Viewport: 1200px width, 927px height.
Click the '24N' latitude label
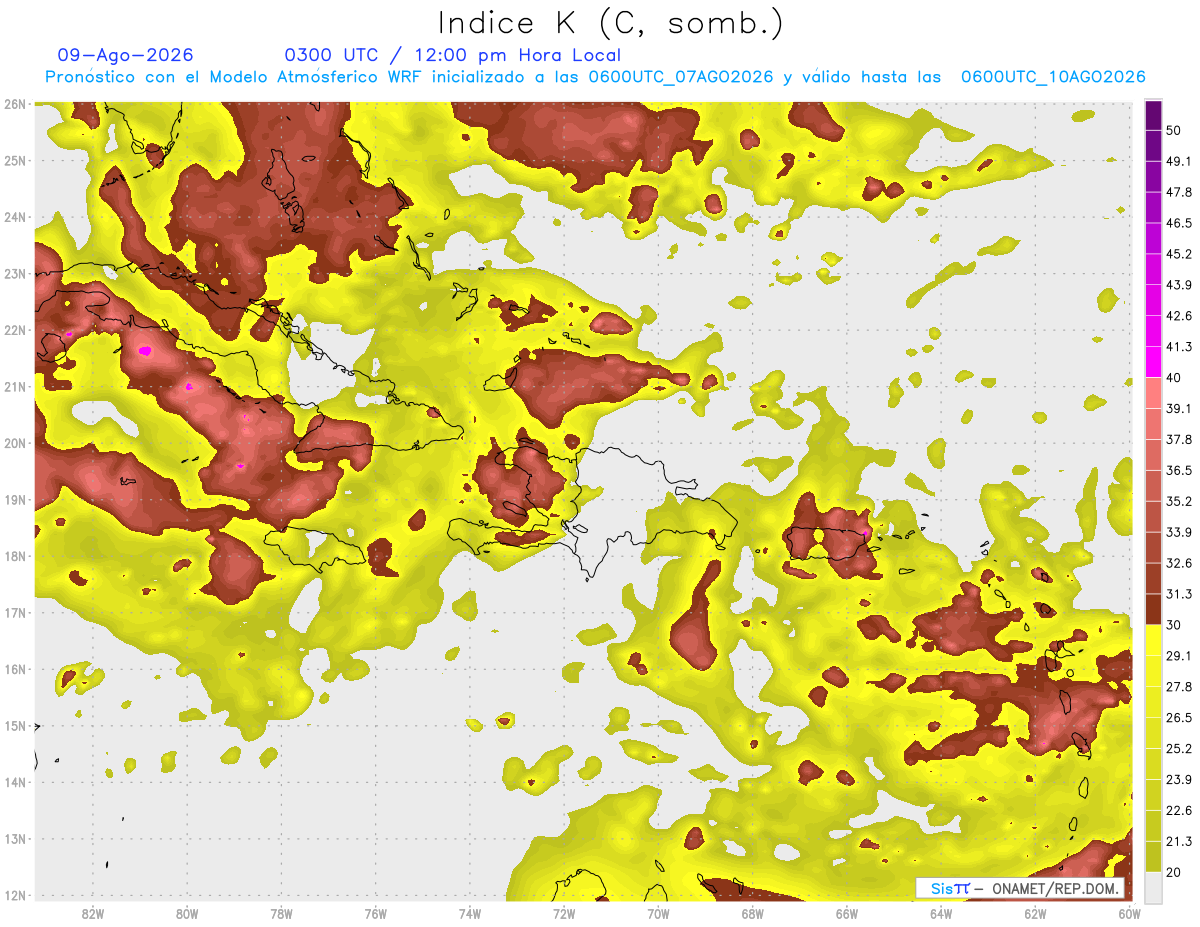(15, 217)
